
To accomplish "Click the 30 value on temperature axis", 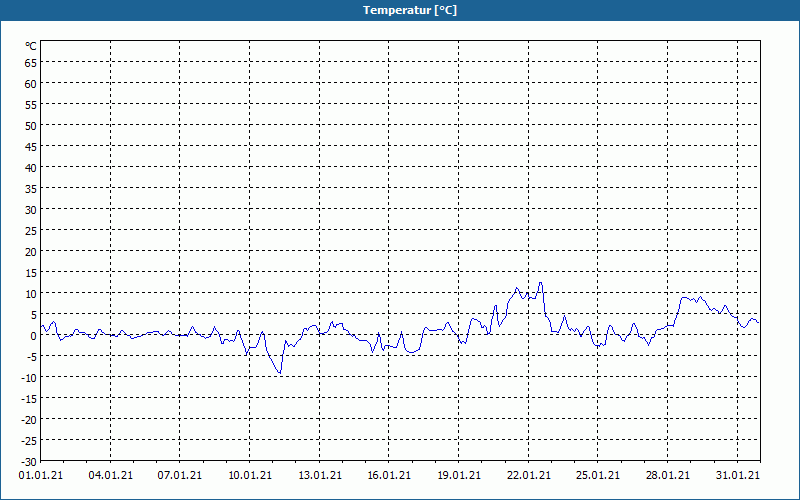I will (x=31, y=210).
